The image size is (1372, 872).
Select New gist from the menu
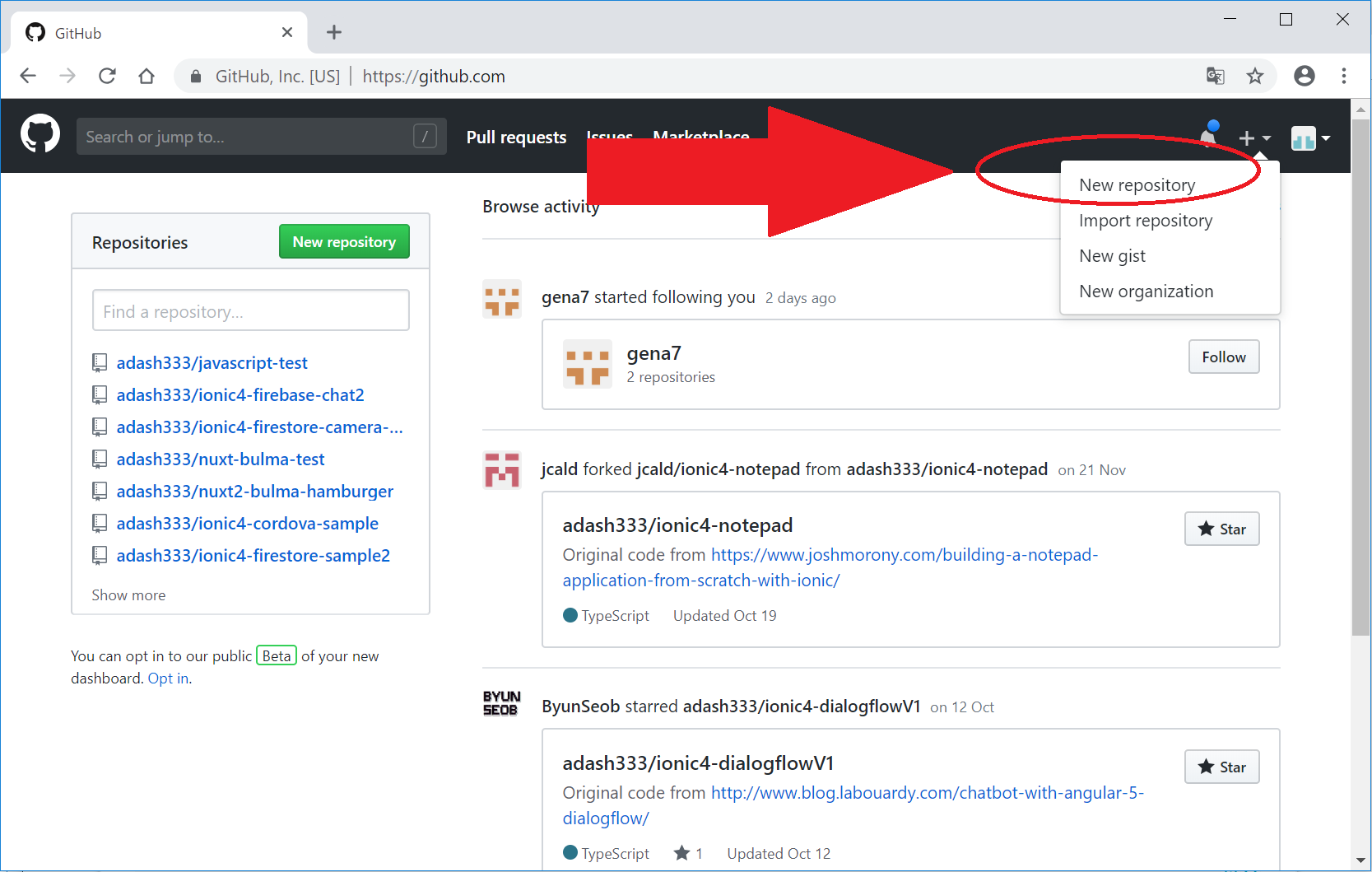coord(1112,256)
